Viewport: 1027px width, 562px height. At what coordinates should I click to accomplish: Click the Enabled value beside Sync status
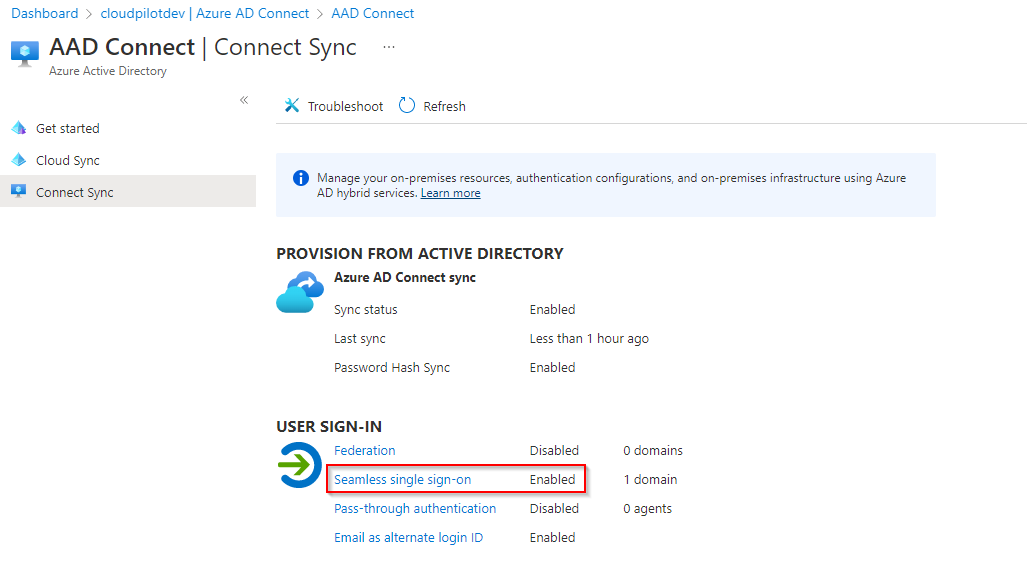[x=552, y=309]
